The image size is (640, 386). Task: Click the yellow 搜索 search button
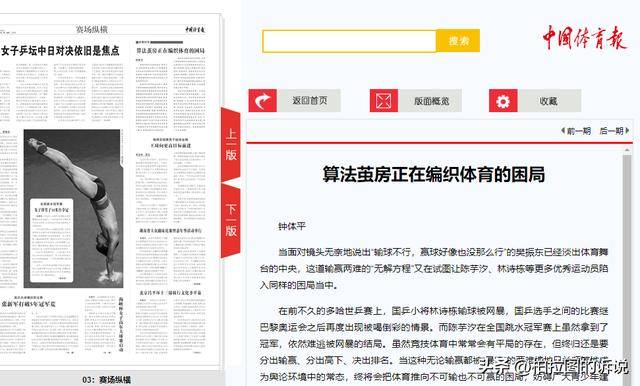pyautogui.click(x=458, y=41)
